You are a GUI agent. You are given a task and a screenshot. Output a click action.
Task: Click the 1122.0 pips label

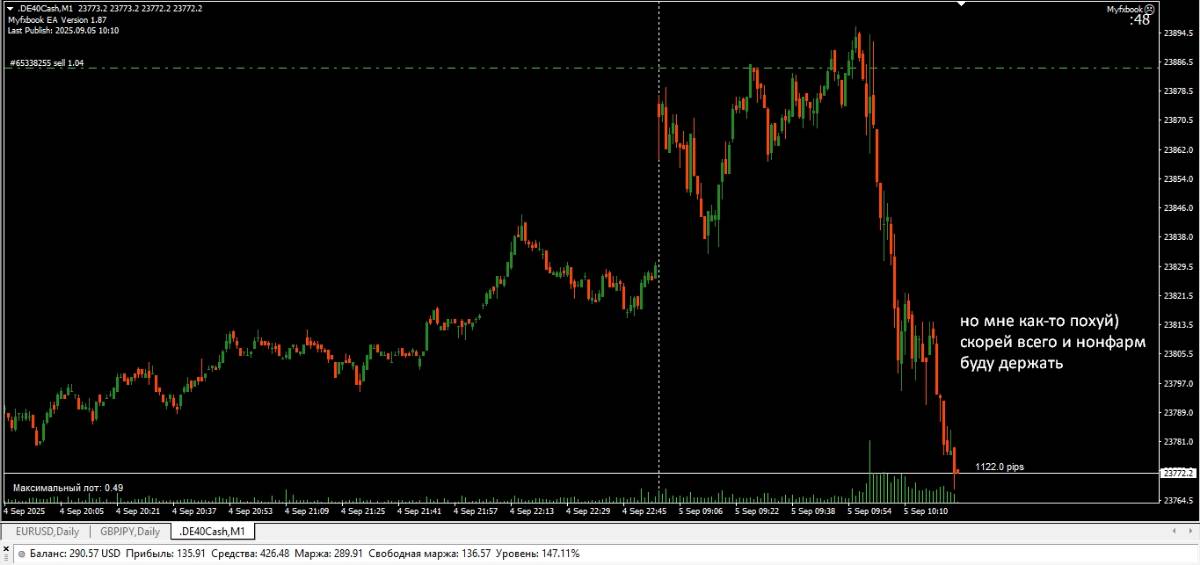[999, 467]
